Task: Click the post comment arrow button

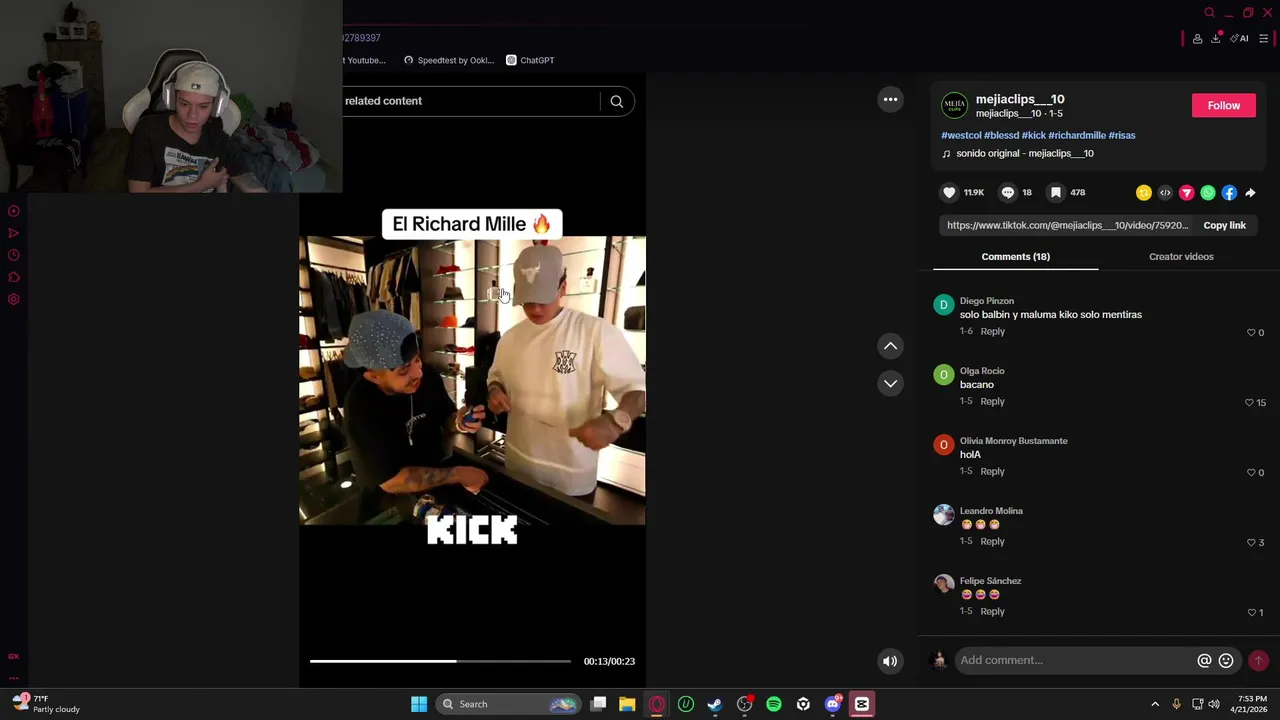Action: [1258, 660]
